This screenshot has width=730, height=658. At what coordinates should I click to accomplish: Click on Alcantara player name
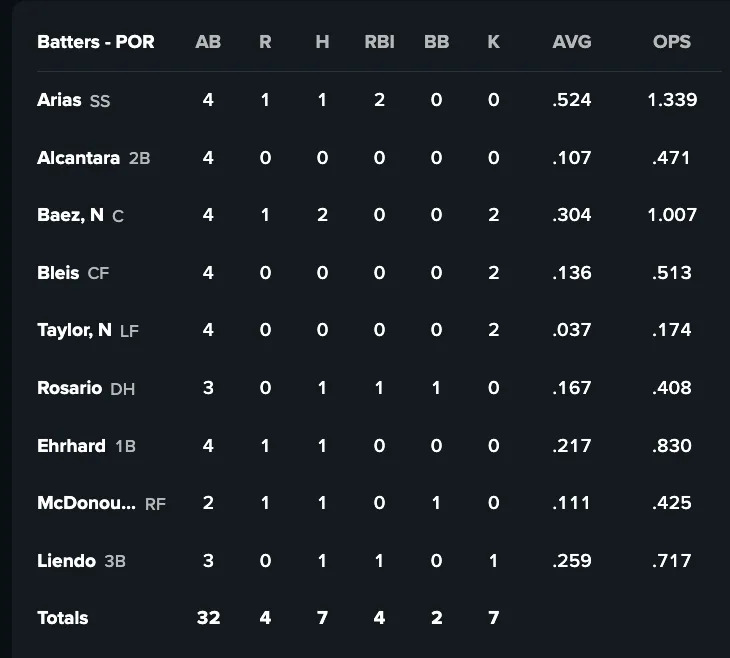[x=78, y=157]
